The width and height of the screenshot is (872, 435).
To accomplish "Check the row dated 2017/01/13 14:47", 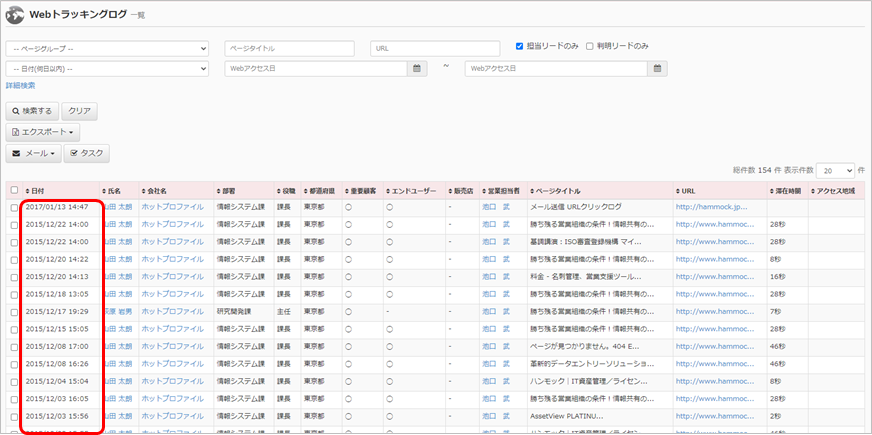I will 14,207.
